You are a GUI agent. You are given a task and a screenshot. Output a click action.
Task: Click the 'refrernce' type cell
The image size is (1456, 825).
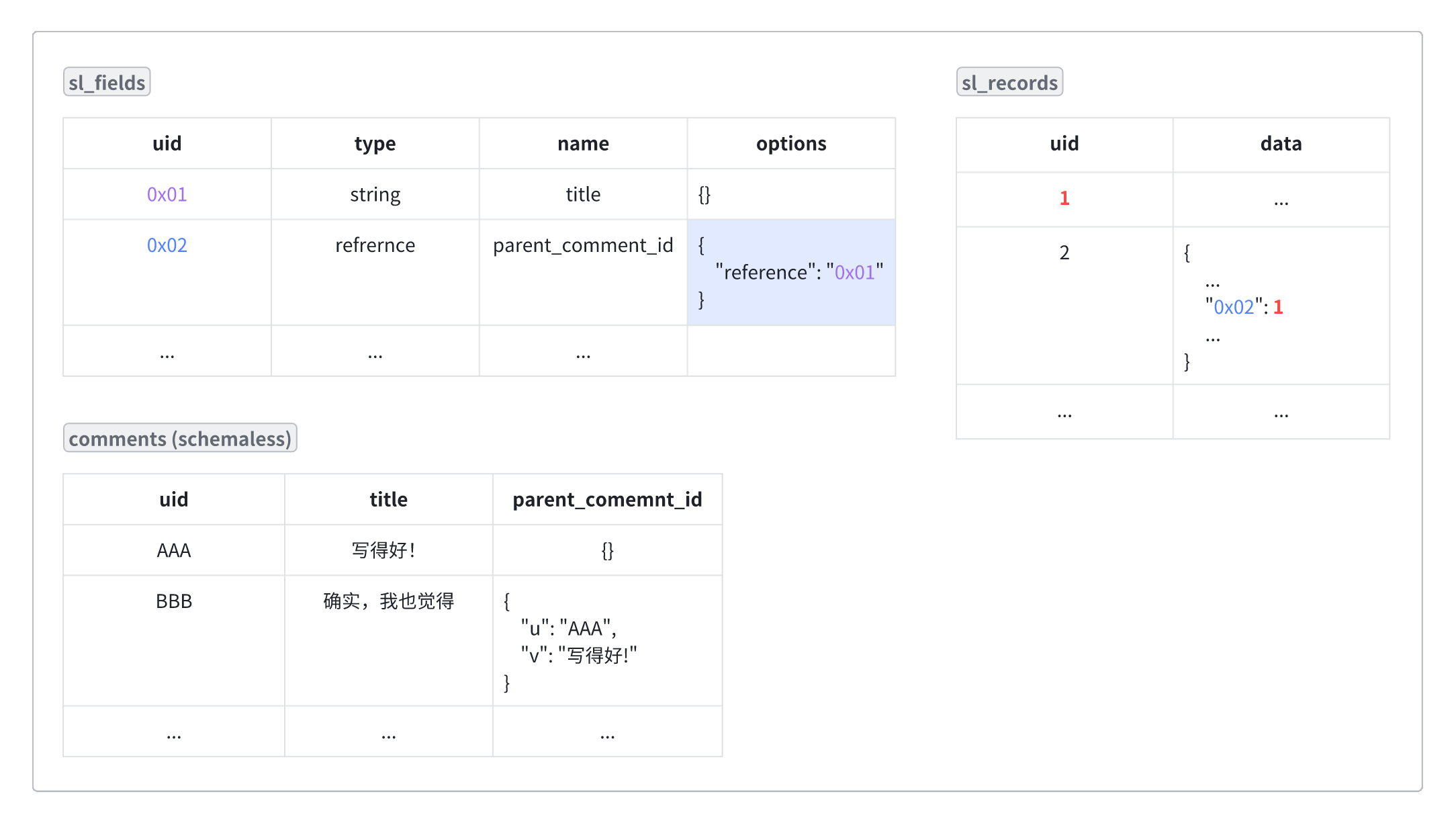[x=375, y=245]
